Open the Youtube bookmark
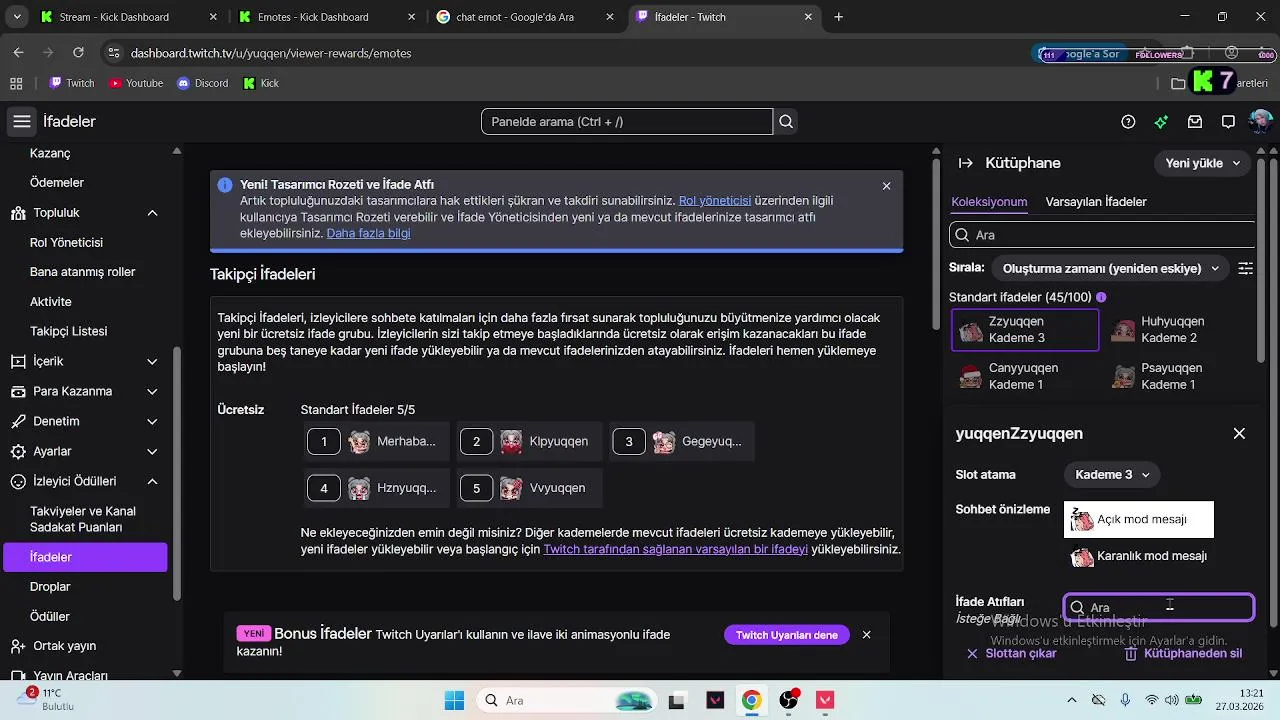Image resolution: width=1280 pixels, height=720 pixels. tap(136, 83)
